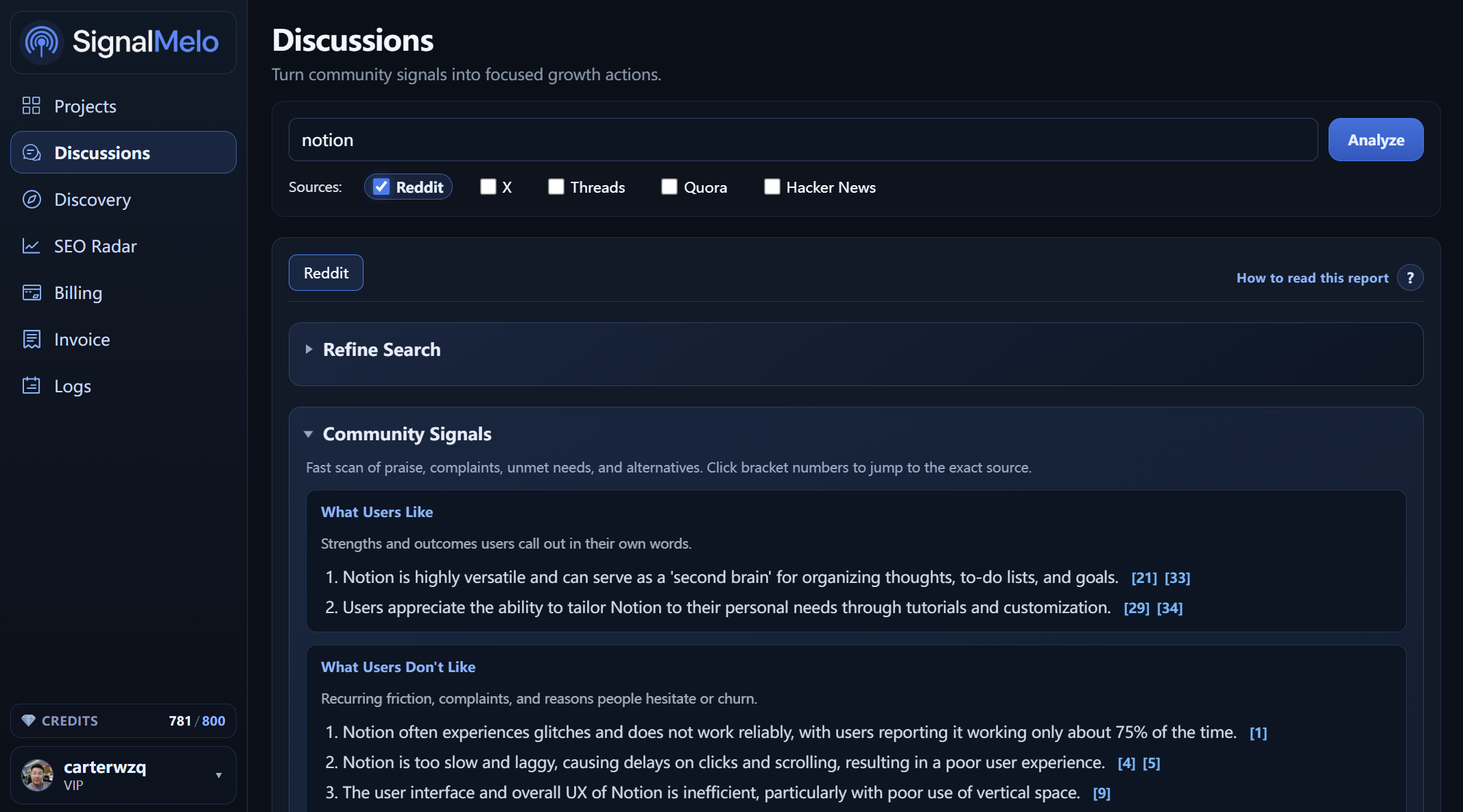Click the Invoice receipt icon
Viewport: 1463px width, 812px height.
click(32, 339)
